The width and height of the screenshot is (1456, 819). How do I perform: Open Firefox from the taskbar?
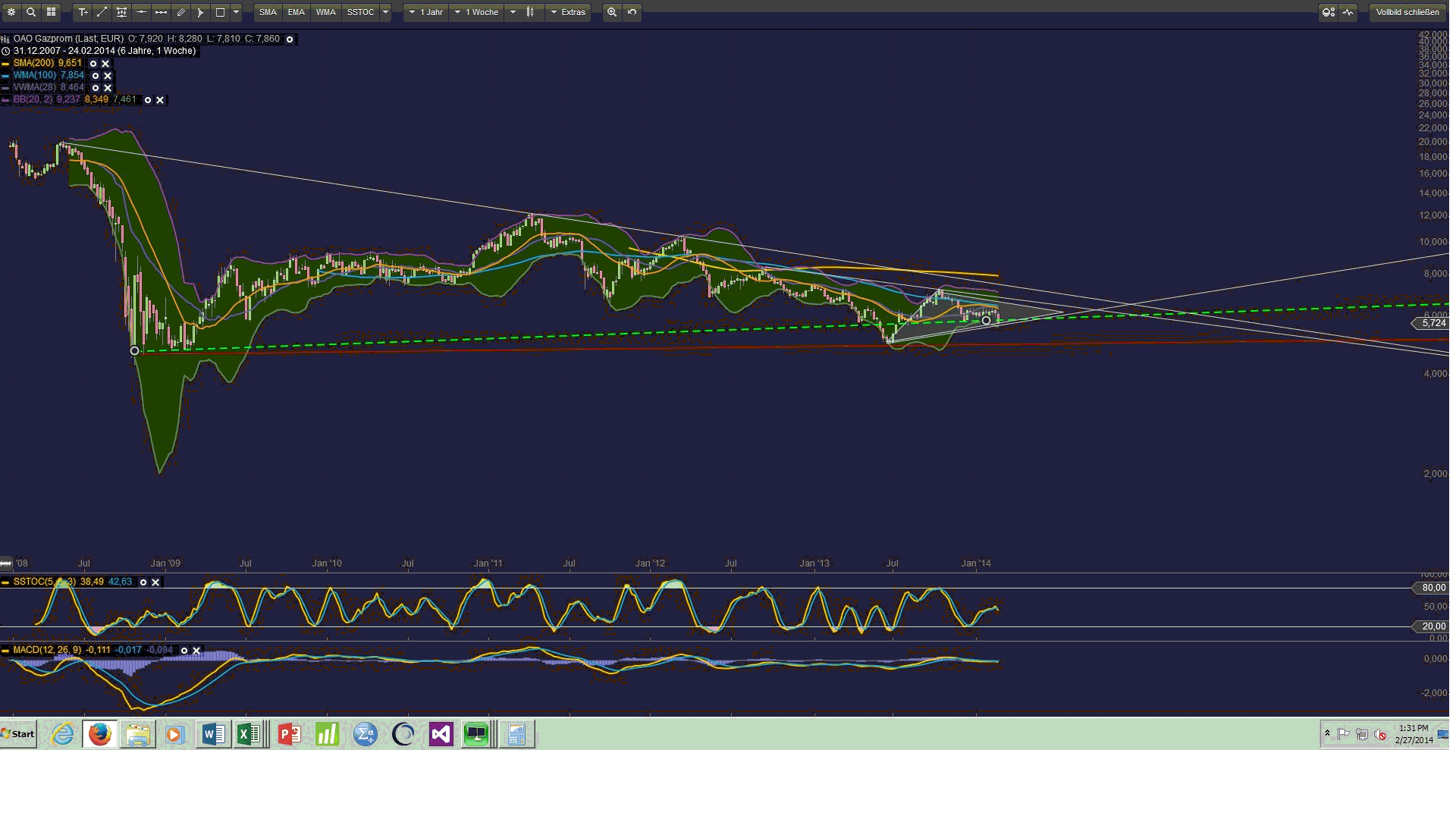[x=100, y=734]
